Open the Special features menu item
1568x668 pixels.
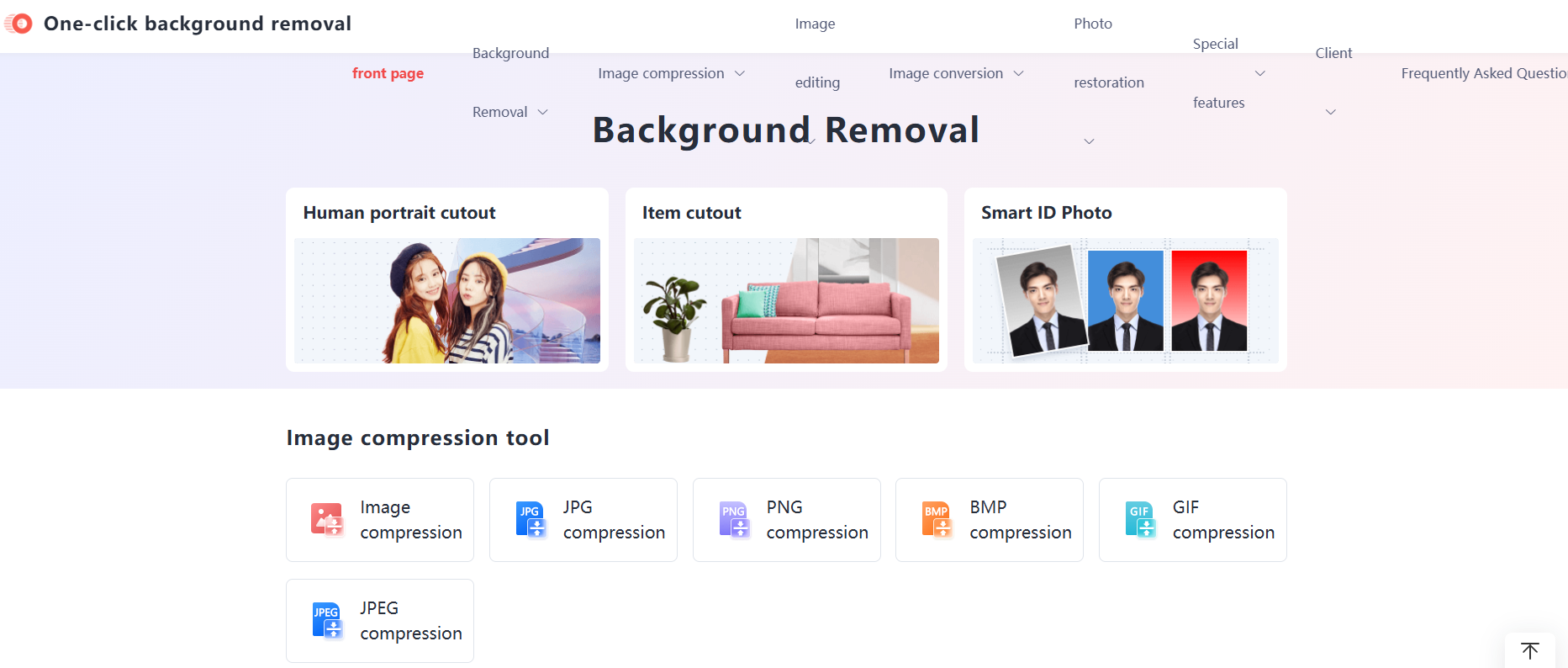tap(1218, 73)
